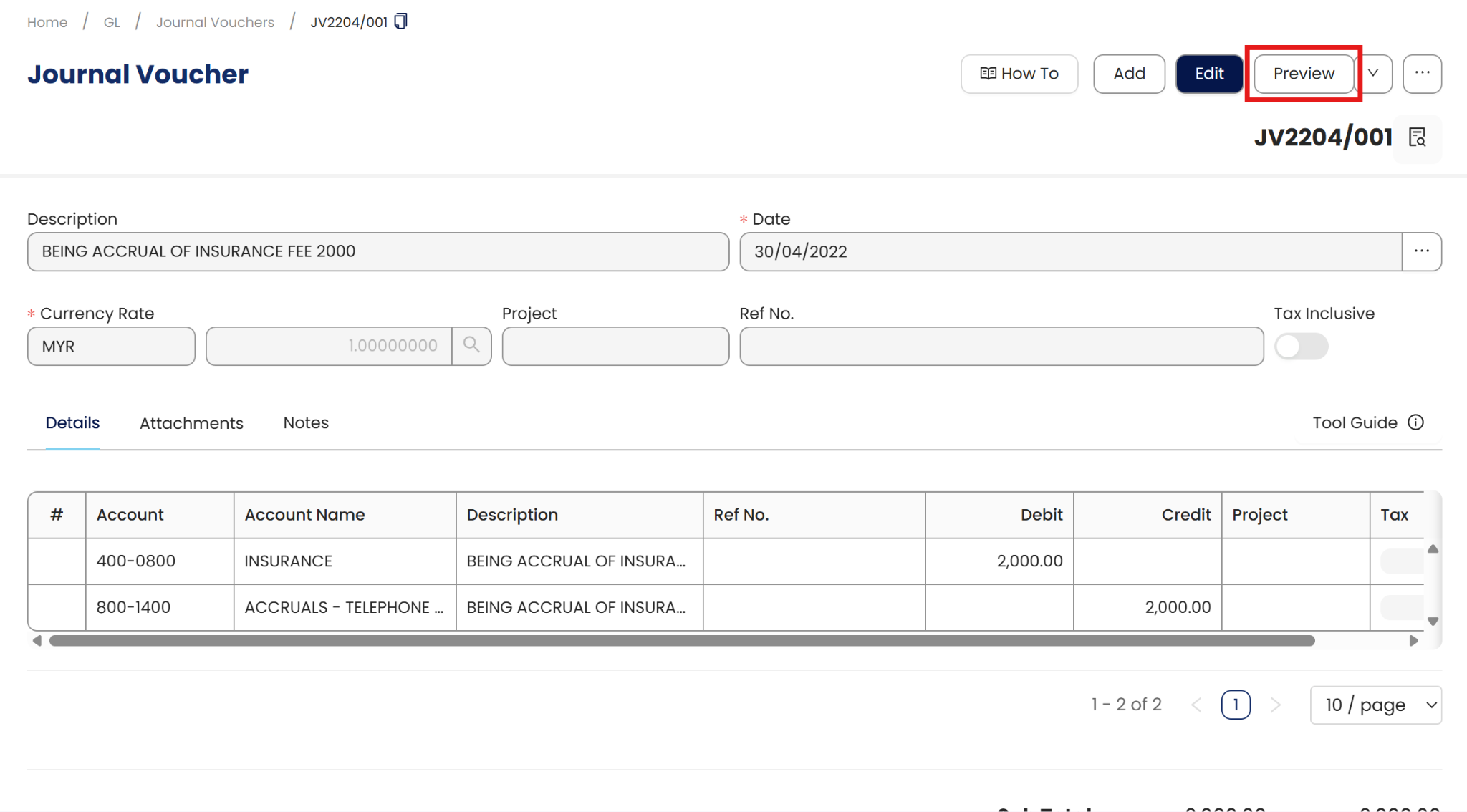Go to next page chevron in pagination
The height and width of the screenshot is (812, 1467).
point(1276,705)
